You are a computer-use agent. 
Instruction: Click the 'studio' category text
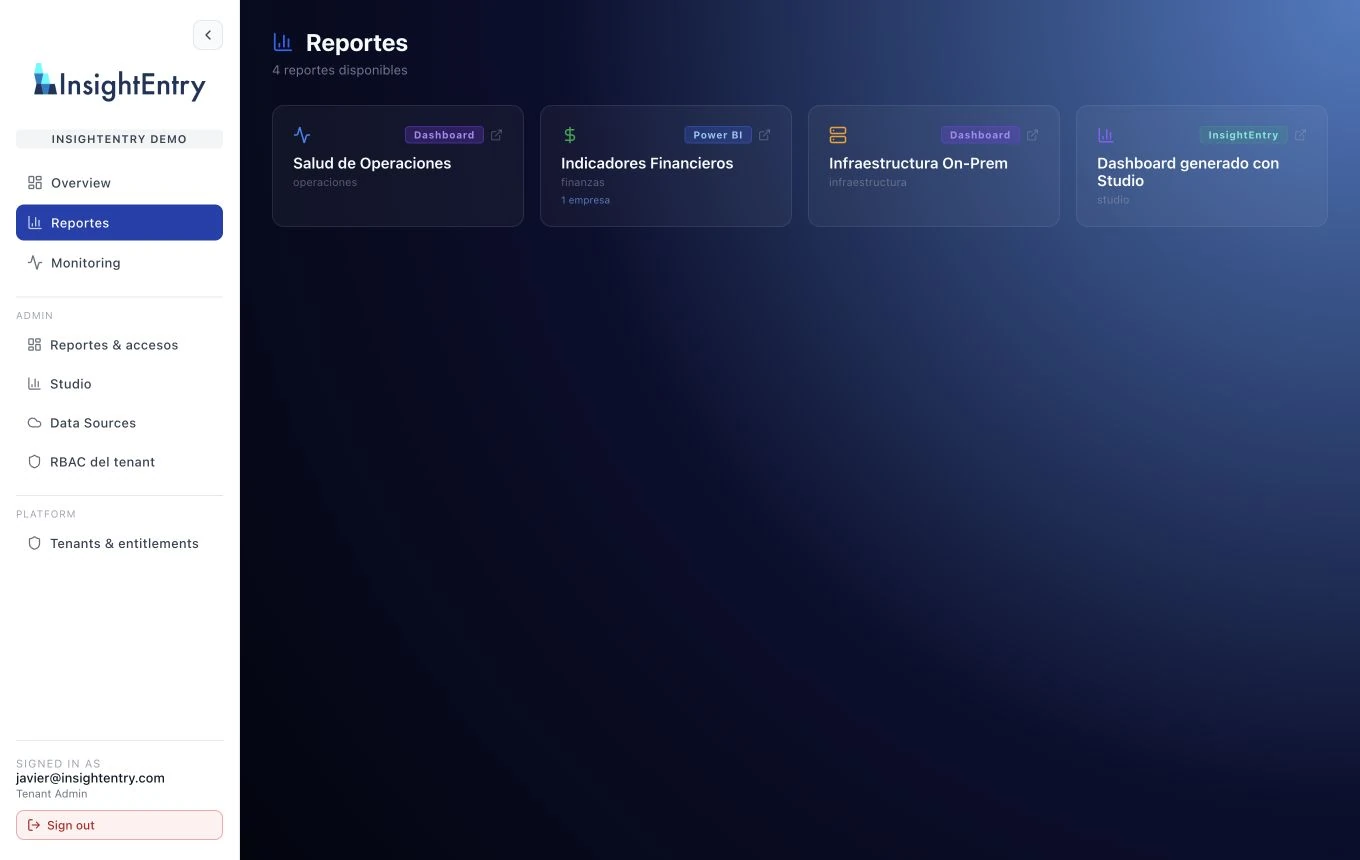(1113, 200)
